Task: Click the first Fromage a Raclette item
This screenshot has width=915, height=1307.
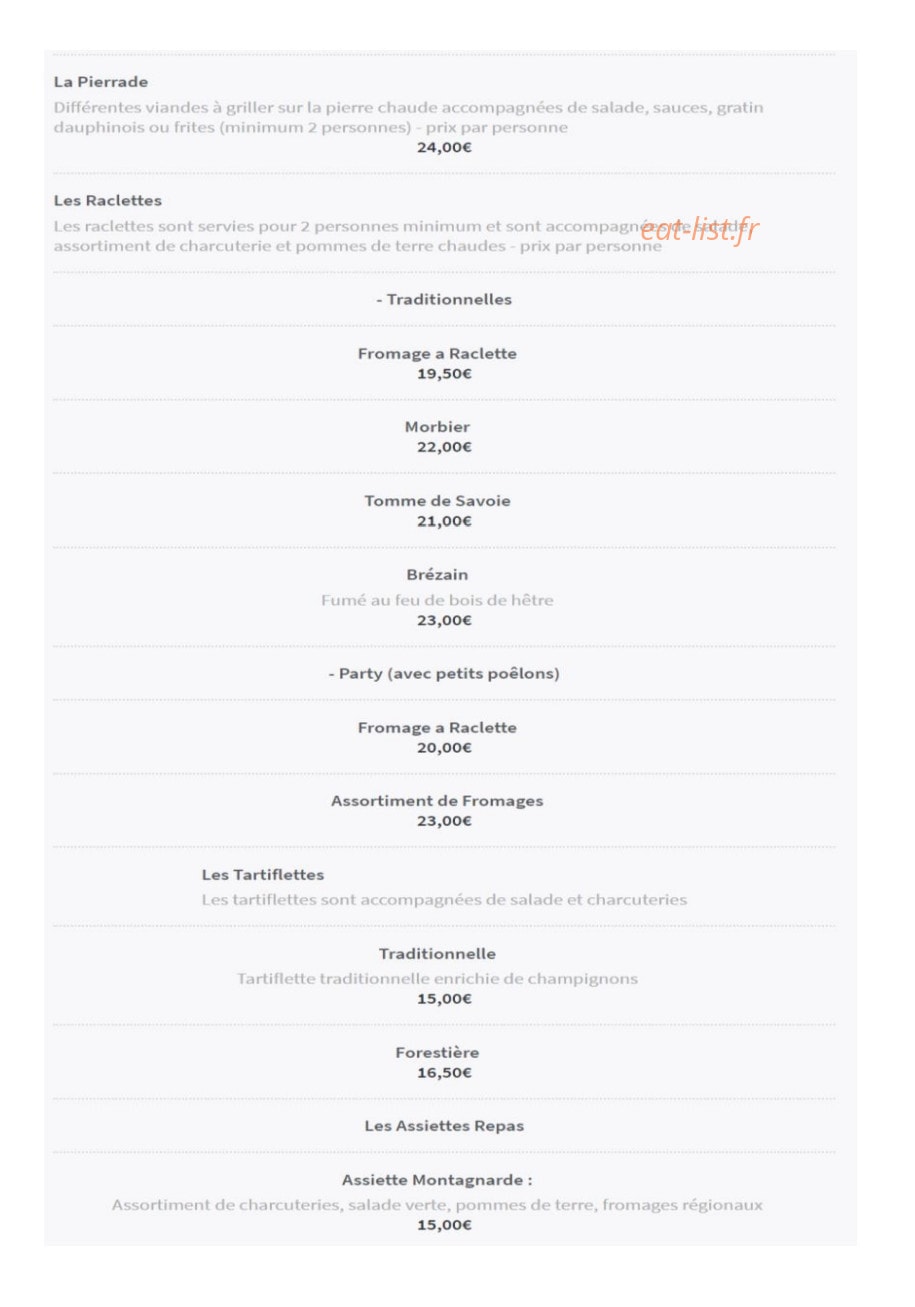Action: (x=437, y=354)
